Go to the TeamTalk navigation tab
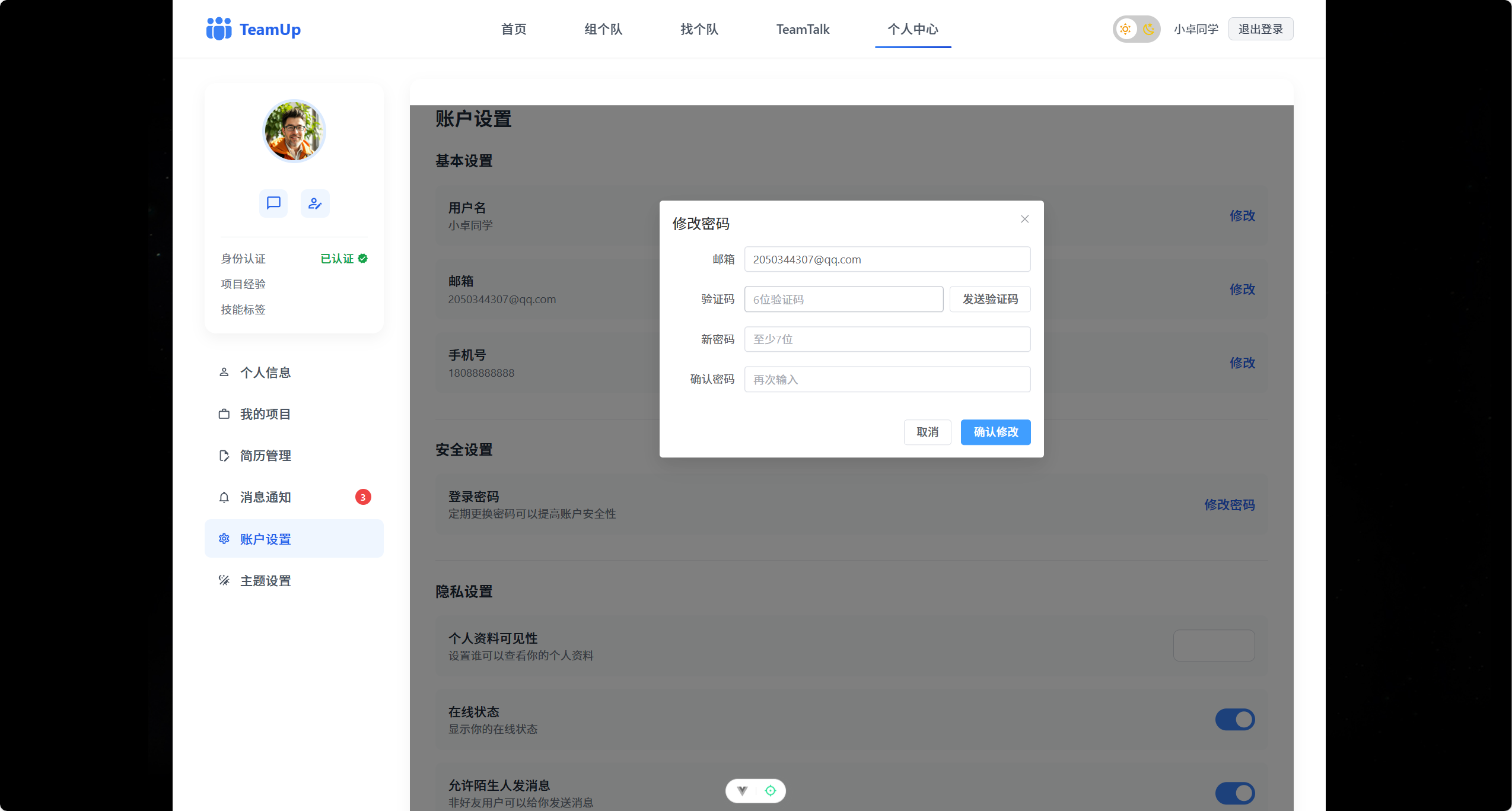 click(x=803, y=29)
